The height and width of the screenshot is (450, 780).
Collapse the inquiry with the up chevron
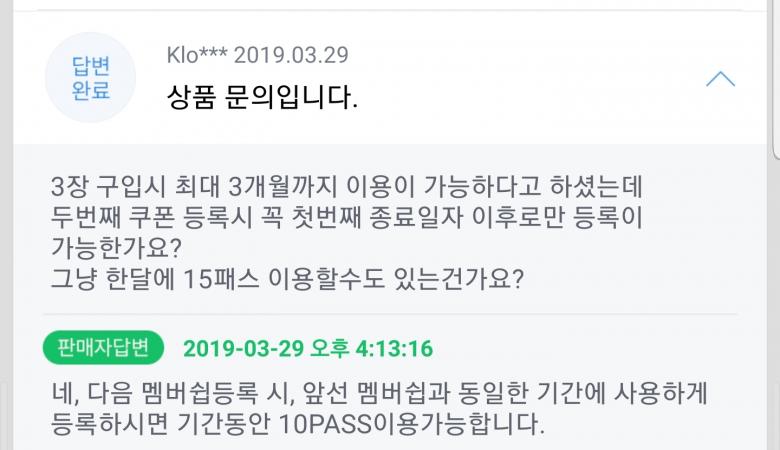720,79
